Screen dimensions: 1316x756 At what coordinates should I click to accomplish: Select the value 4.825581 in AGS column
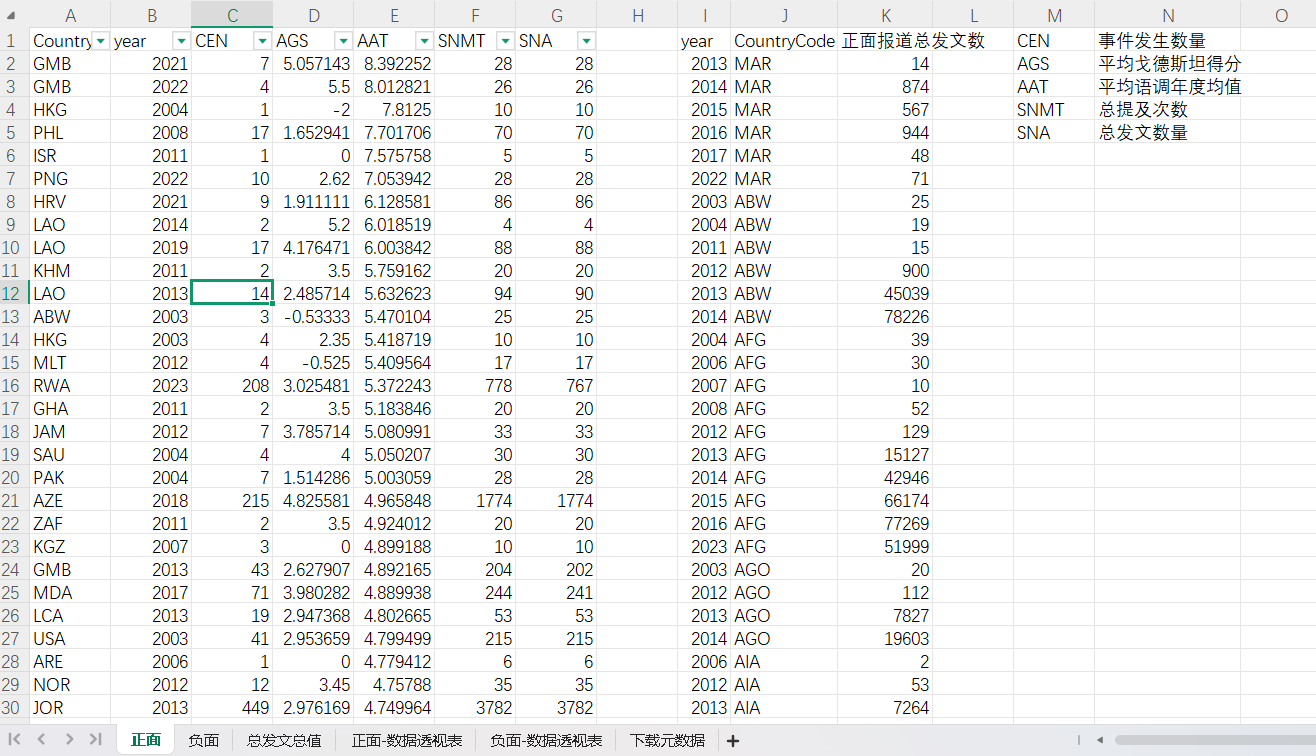(x=313, y=501)
